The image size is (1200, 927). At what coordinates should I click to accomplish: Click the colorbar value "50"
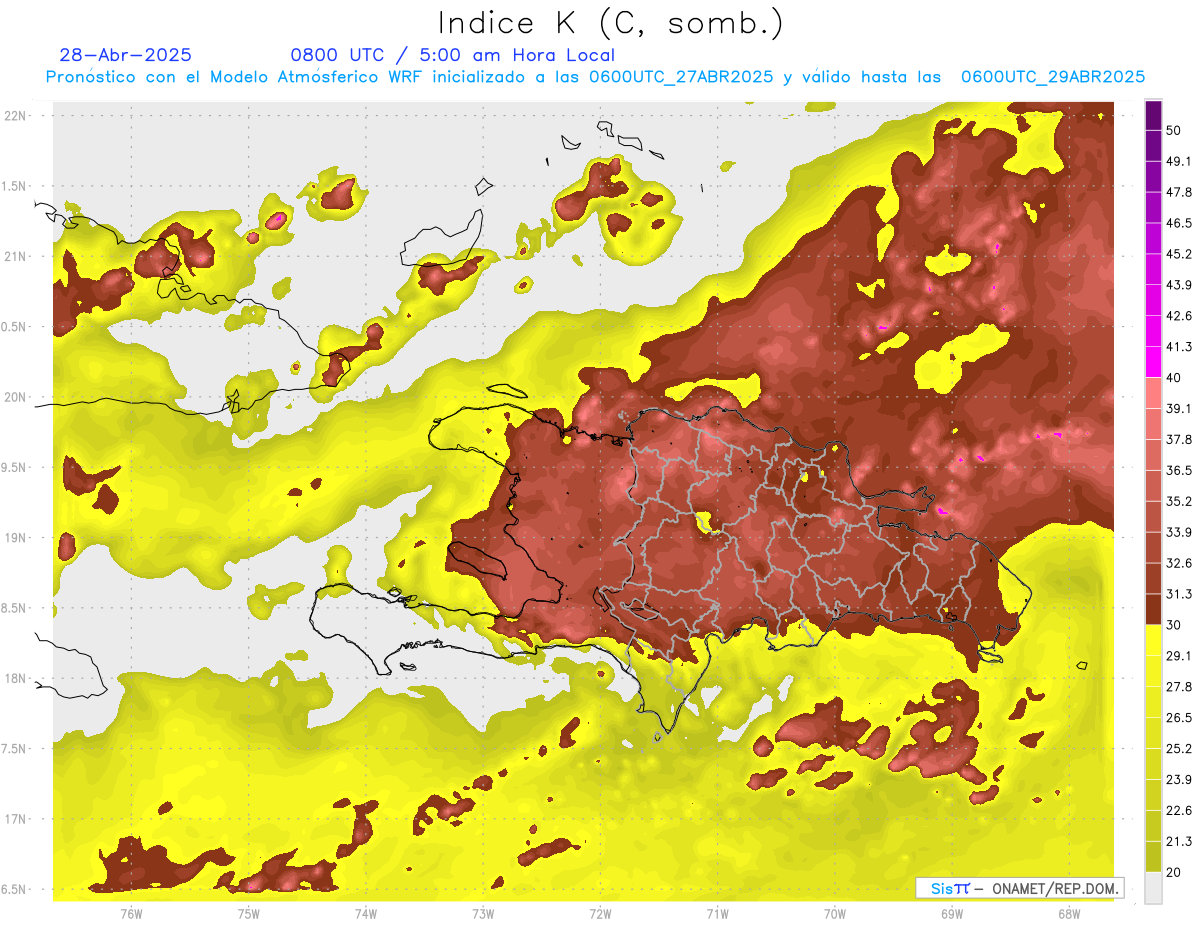point(1174,130)
